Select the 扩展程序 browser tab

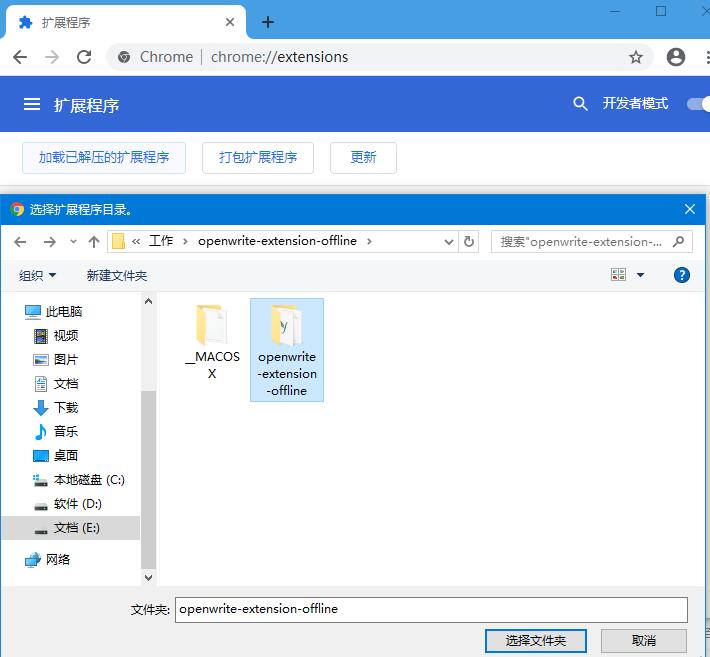pos(125,22)
